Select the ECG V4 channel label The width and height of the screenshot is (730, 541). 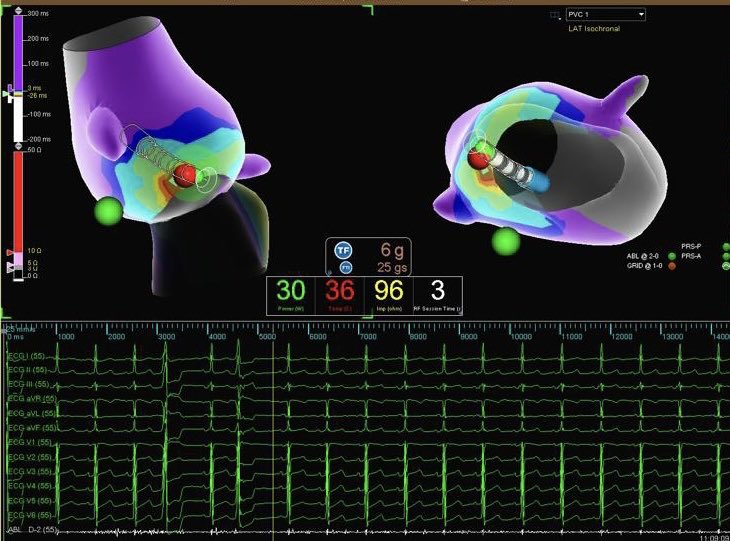click(x=30, y=486)
